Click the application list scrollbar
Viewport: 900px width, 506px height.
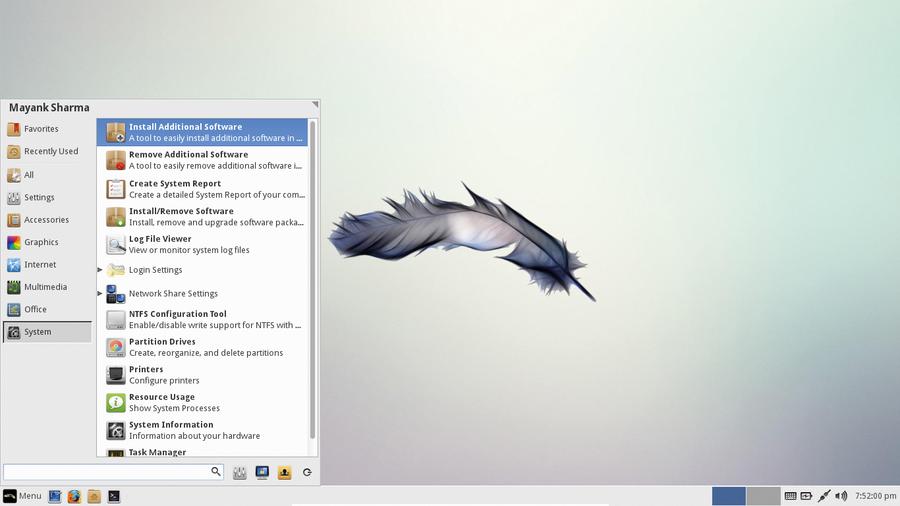tap(312, 279)
